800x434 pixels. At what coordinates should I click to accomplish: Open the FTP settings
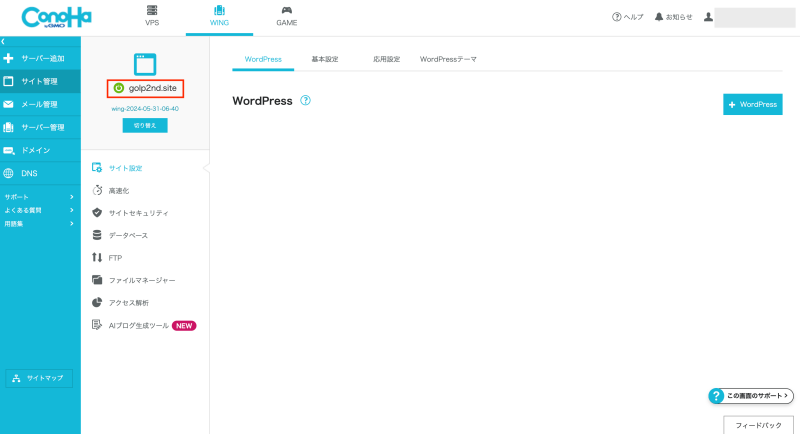[x=114, y=258]
